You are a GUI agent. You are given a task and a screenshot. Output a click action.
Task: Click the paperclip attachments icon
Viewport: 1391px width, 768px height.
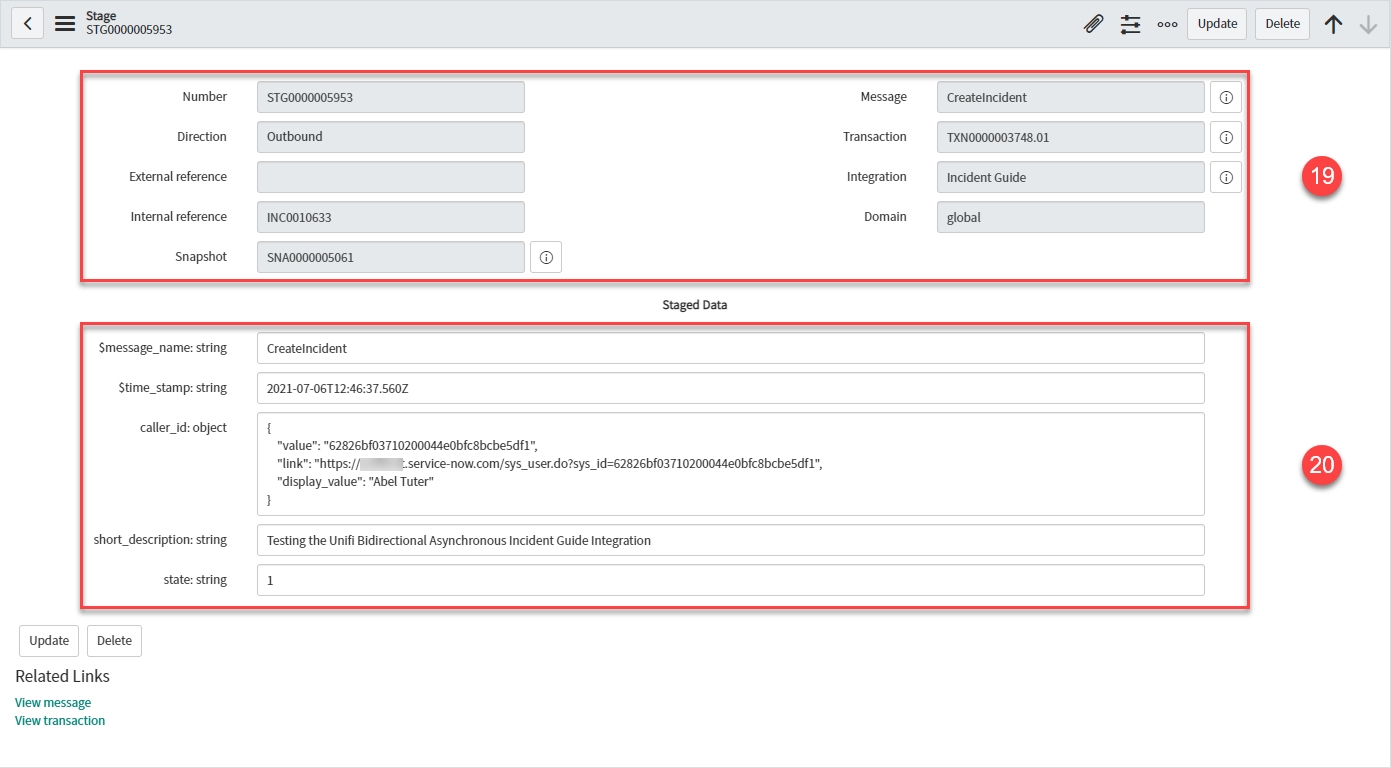1093,24
